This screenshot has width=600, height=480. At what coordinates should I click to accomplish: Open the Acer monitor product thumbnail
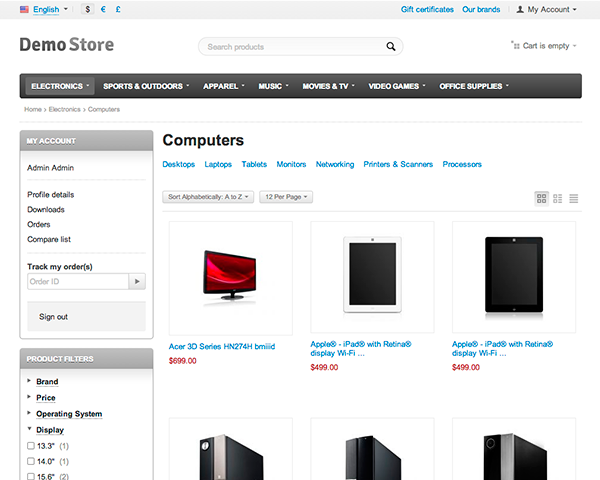231,278
